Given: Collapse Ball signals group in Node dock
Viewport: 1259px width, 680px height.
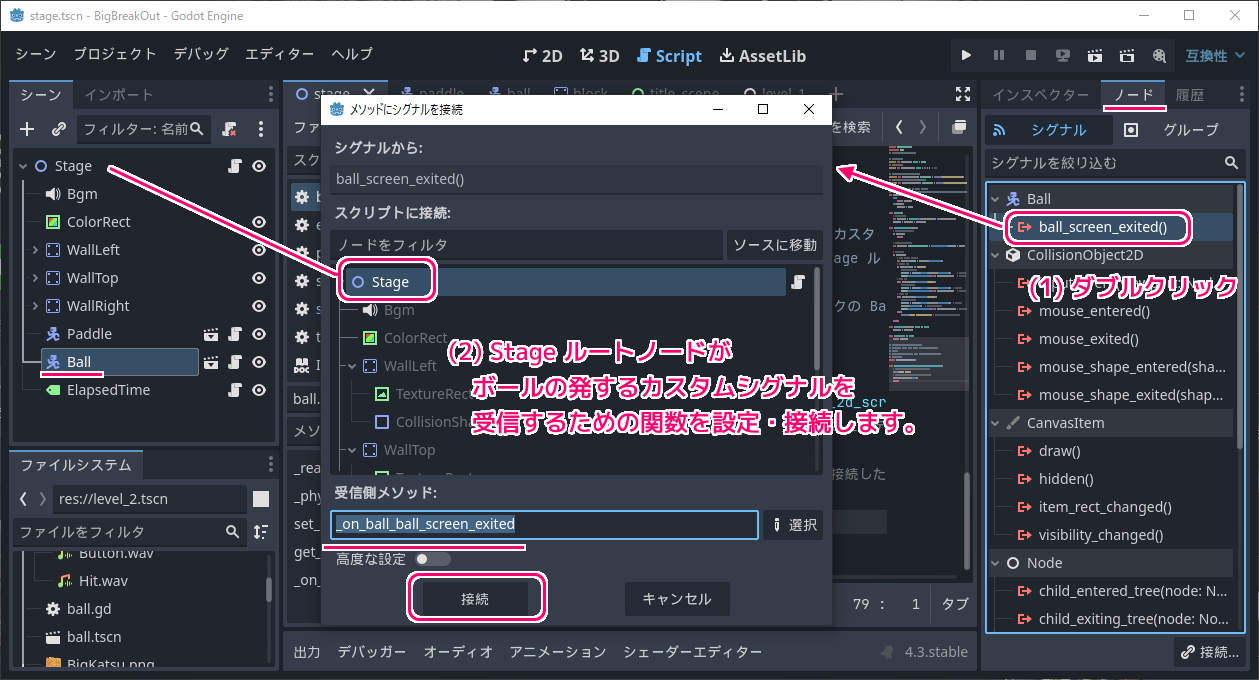Looking at the screenshot, I should click(x=995, y=199).
